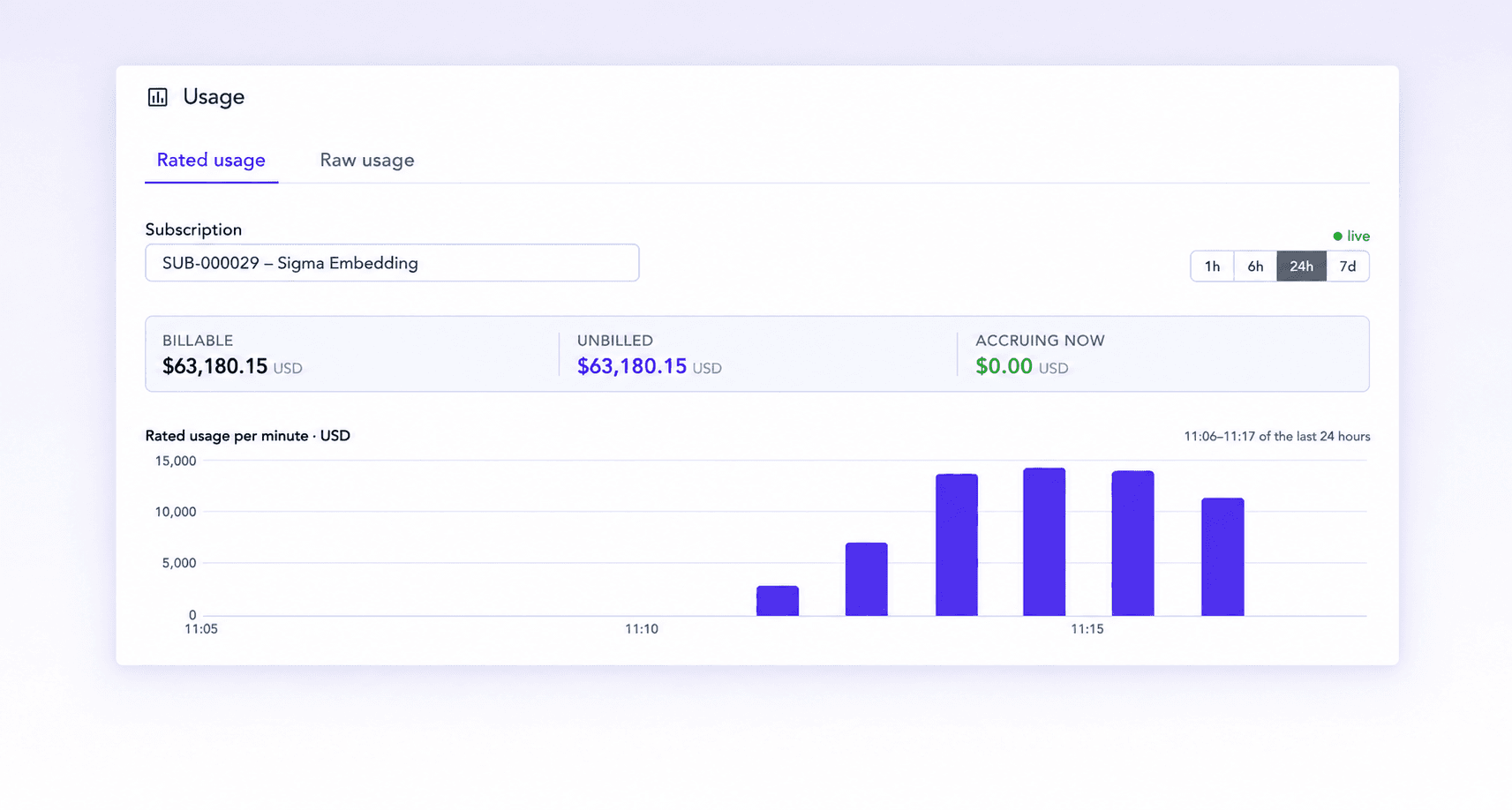This screenshot has width=1512, height=810.
Task: Choose the 7d time range
Action: [x=1348, y=266]
